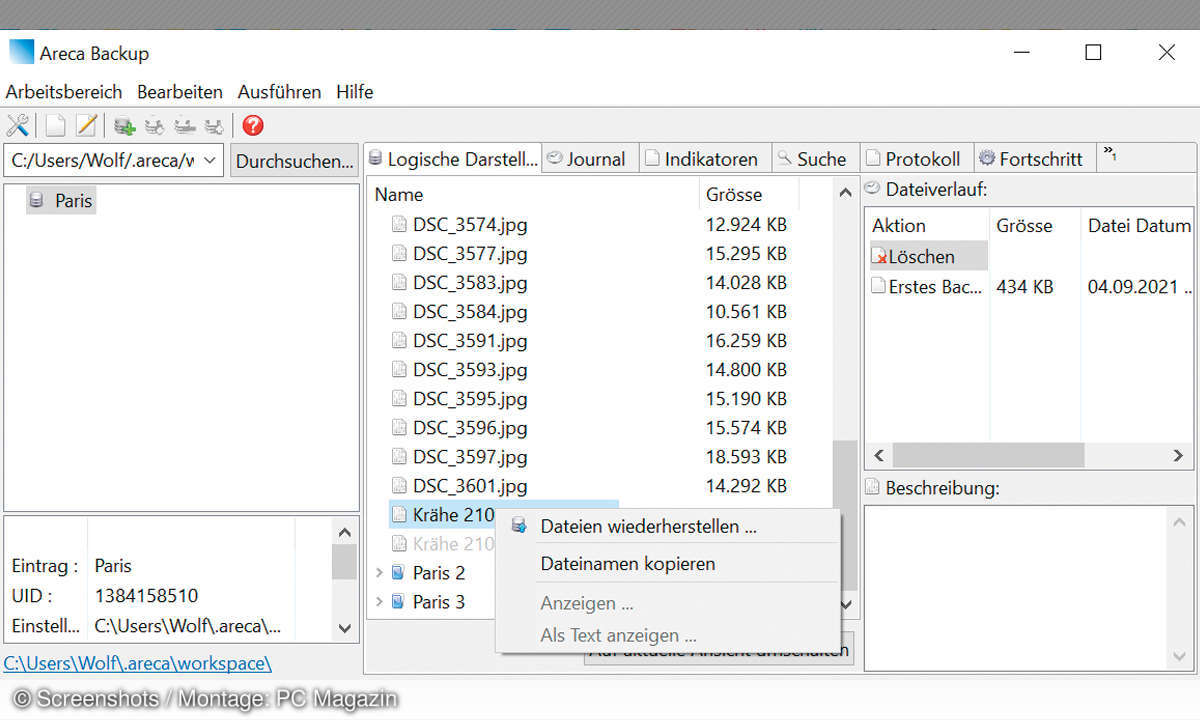Open preferences with wrench-screwdriver toolbar icon
1200x720 pixels.
[18, 126]
